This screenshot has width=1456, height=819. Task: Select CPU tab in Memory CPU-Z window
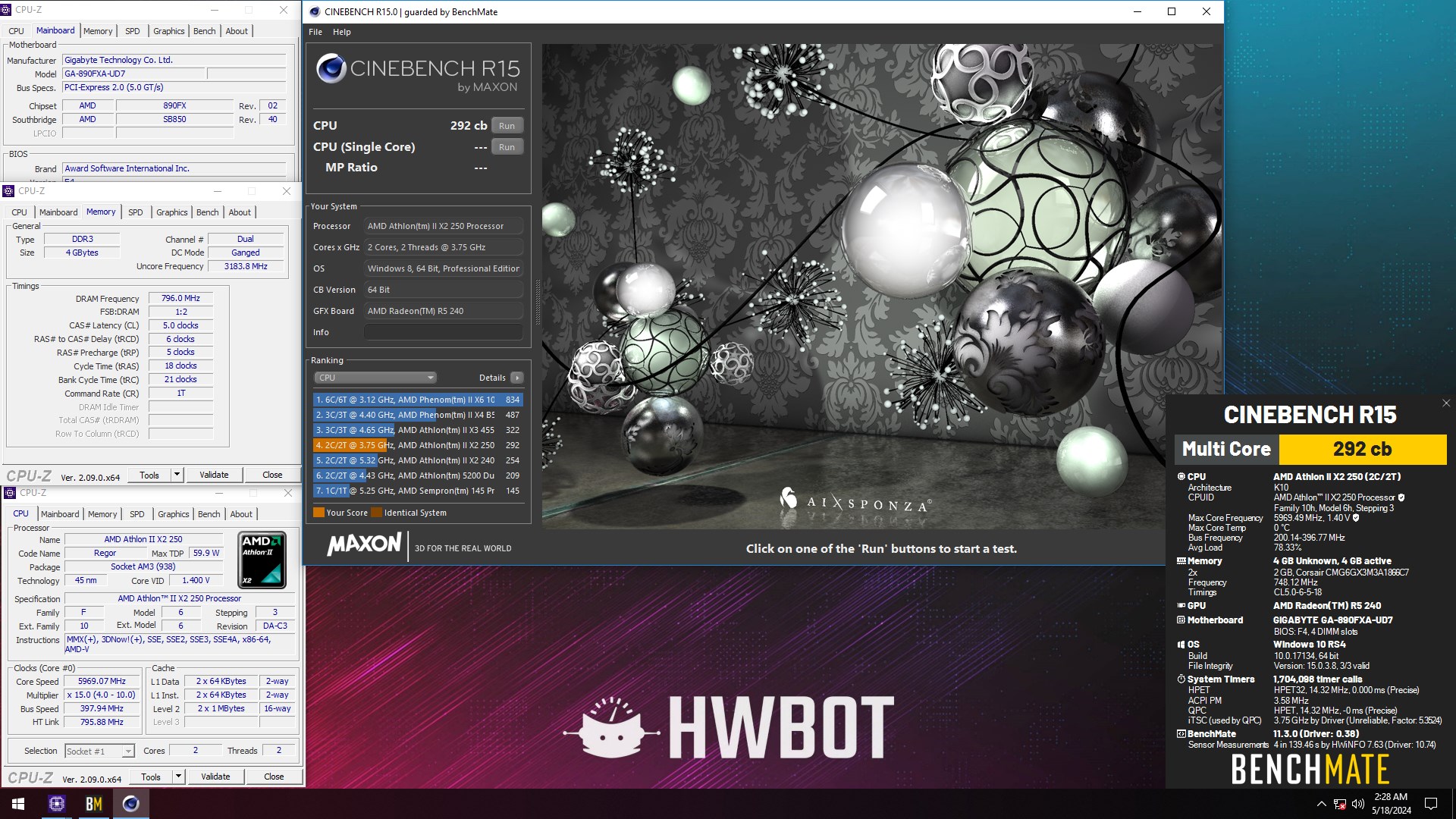[x=20, y=212]
